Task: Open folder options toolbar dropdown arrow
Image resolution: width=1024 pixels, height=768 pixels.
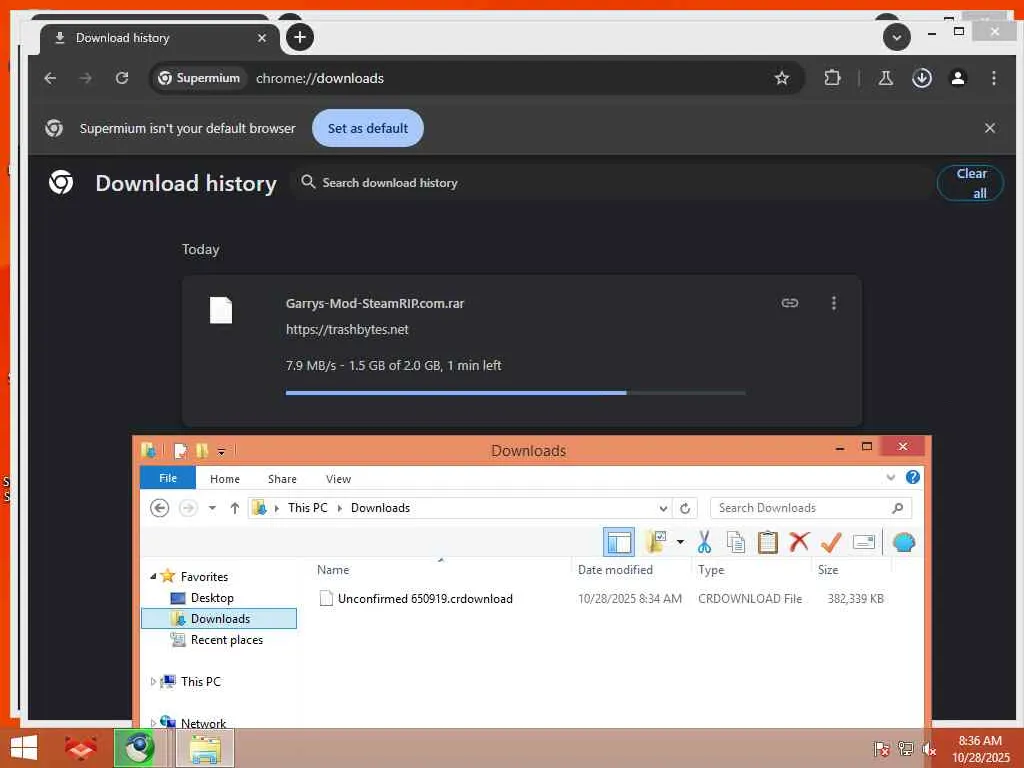Action: click(x=680, y=542)
